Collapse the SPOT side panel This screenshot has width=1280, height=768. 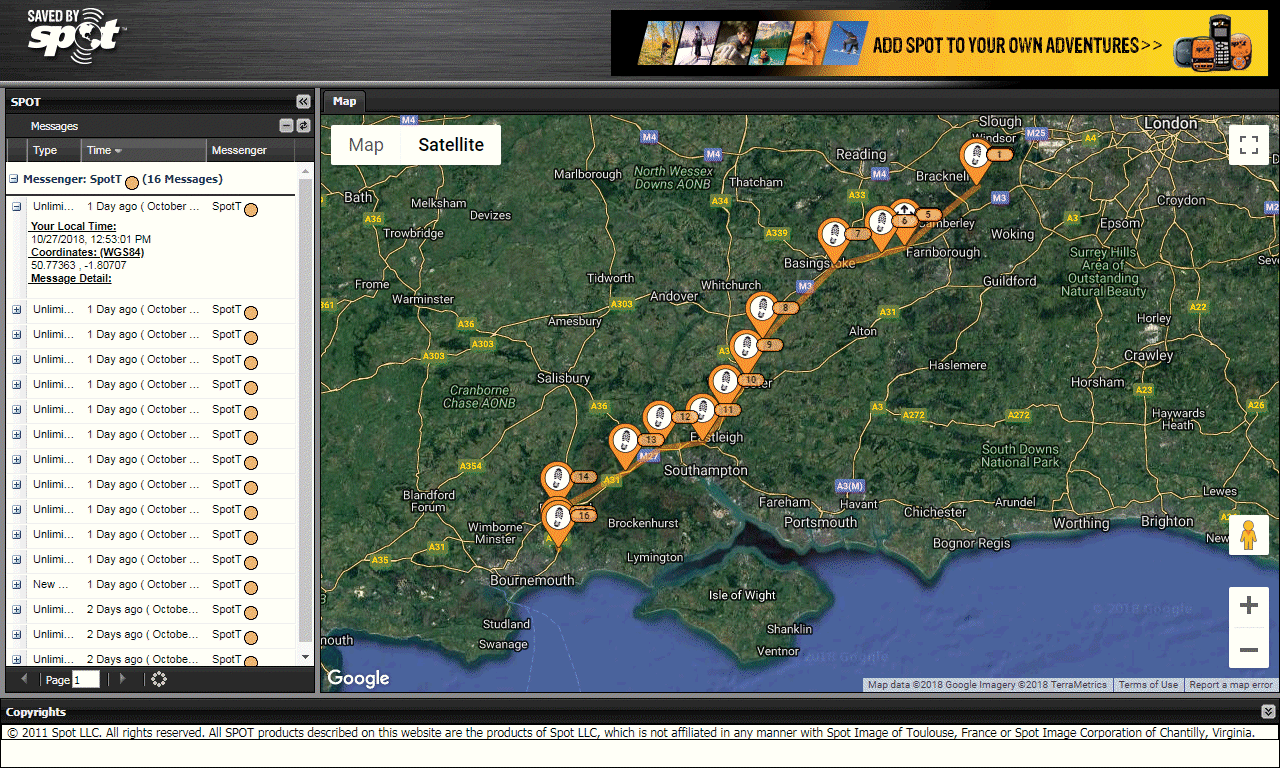(303, 102)
